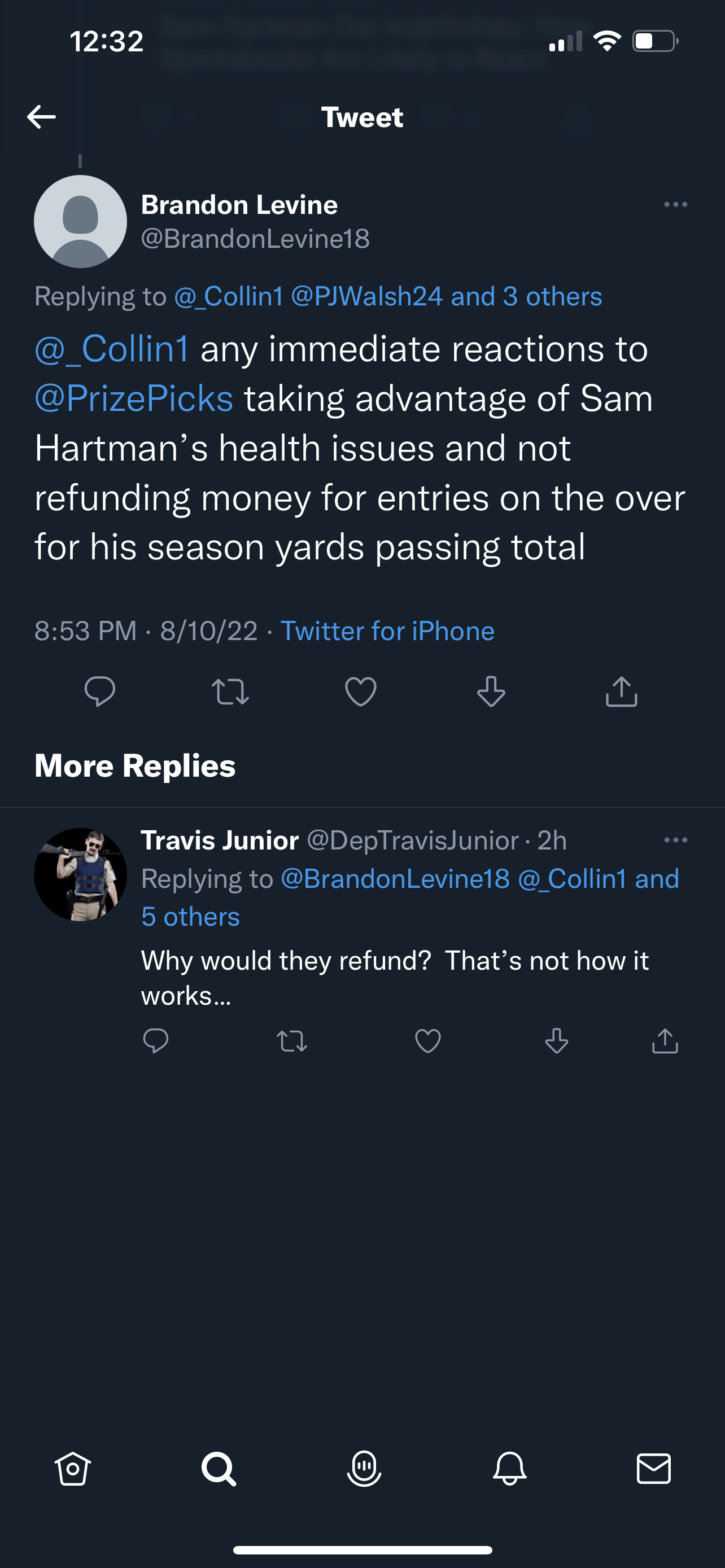Open the Notifications bell tab
The image size is (725, 1568).
coord(509,1469)
